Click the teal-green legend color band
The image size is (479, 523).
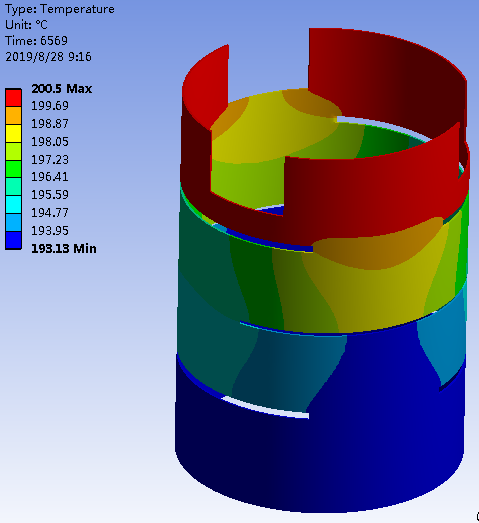click(13, 187)
